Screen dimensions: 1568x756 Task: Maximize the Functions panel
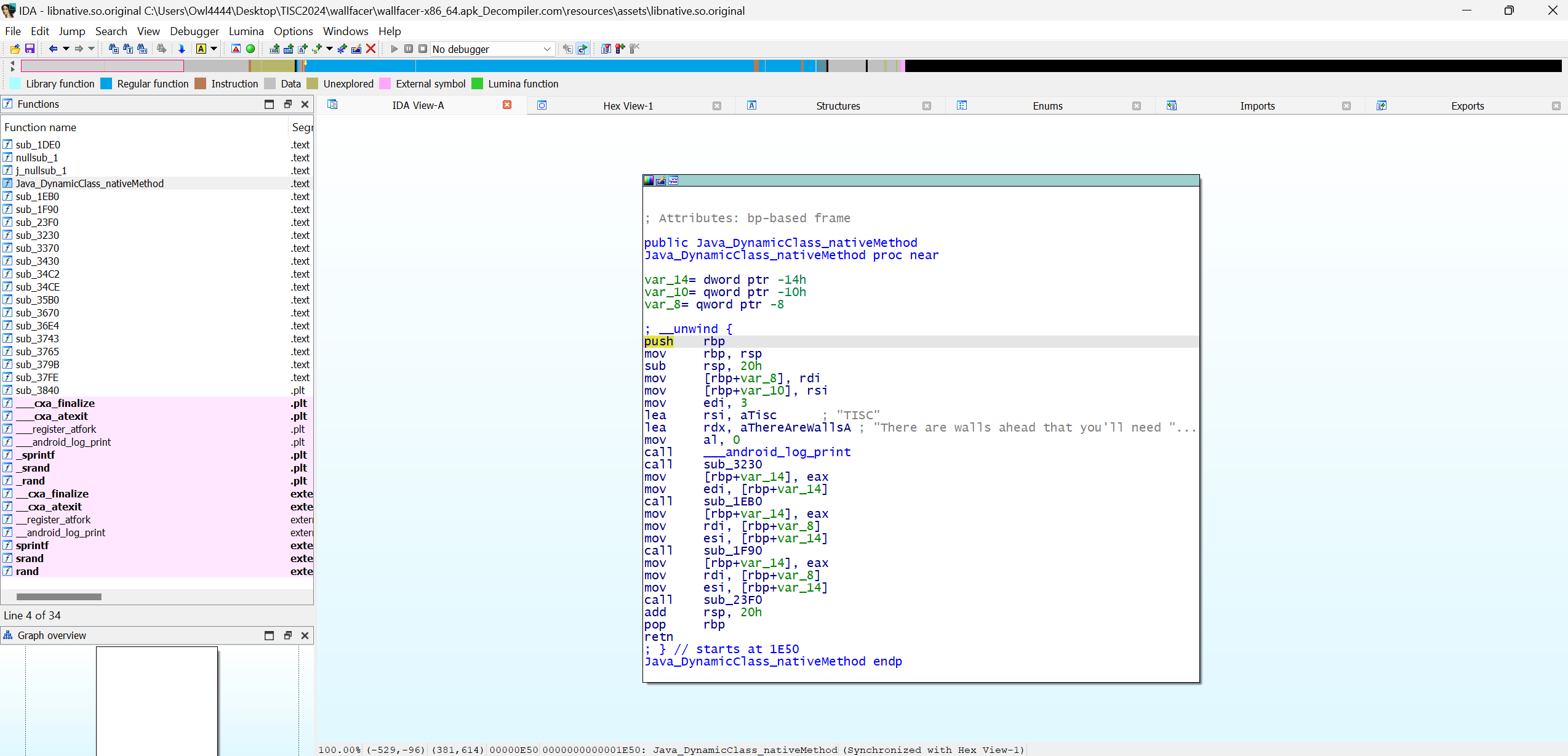point(269,104)
